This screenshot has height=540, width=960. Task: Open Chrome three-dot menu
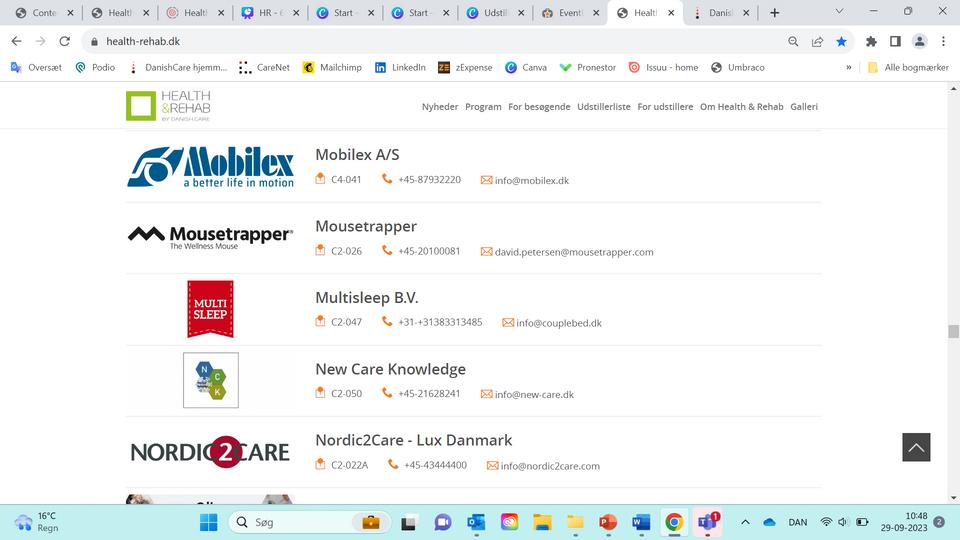[x=943, y=41]
